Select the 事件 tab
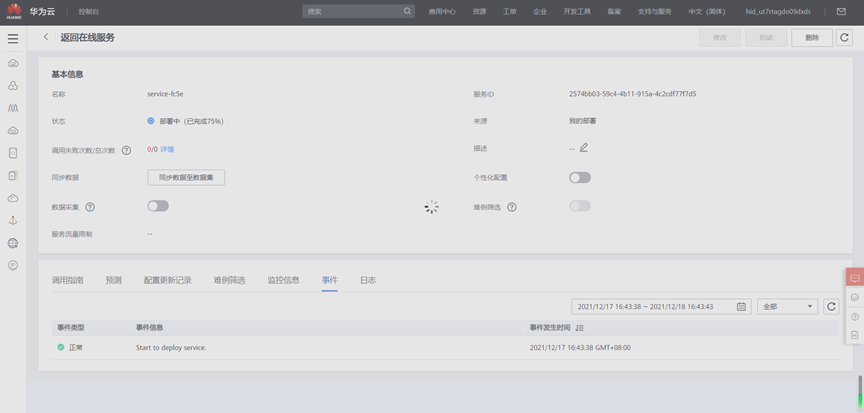The width and height of the screenshot is (864, 413). point(330,280)
